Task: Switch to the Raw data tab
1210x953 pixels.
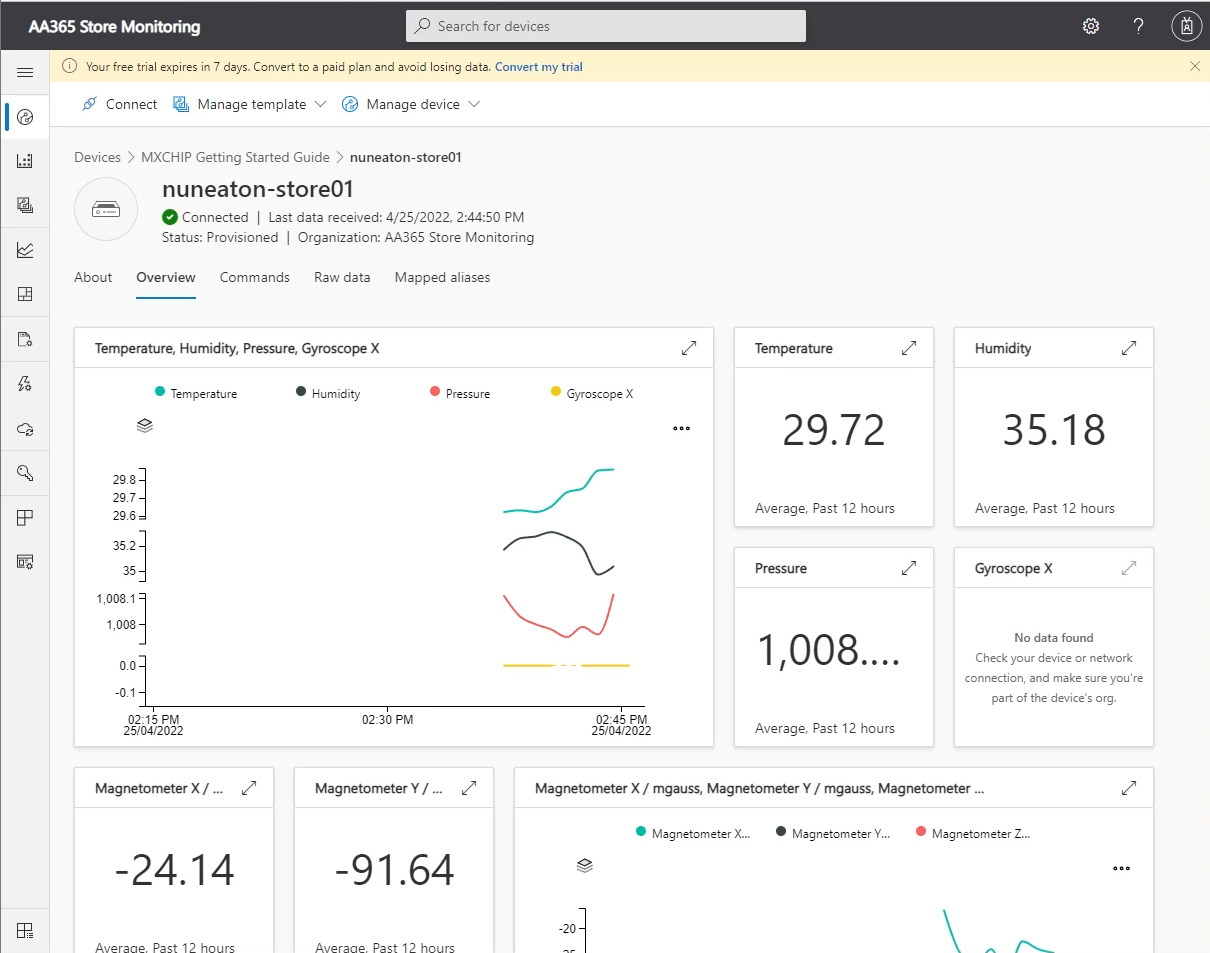Action: tap(342, 277)
